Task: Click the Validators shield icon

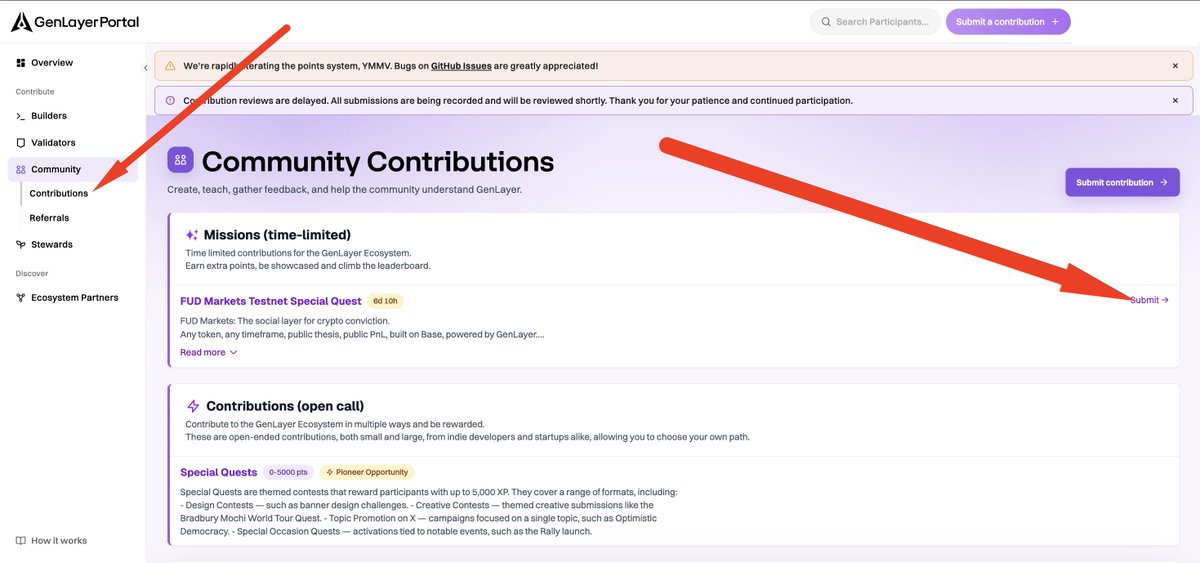Action: click(20, 143)
